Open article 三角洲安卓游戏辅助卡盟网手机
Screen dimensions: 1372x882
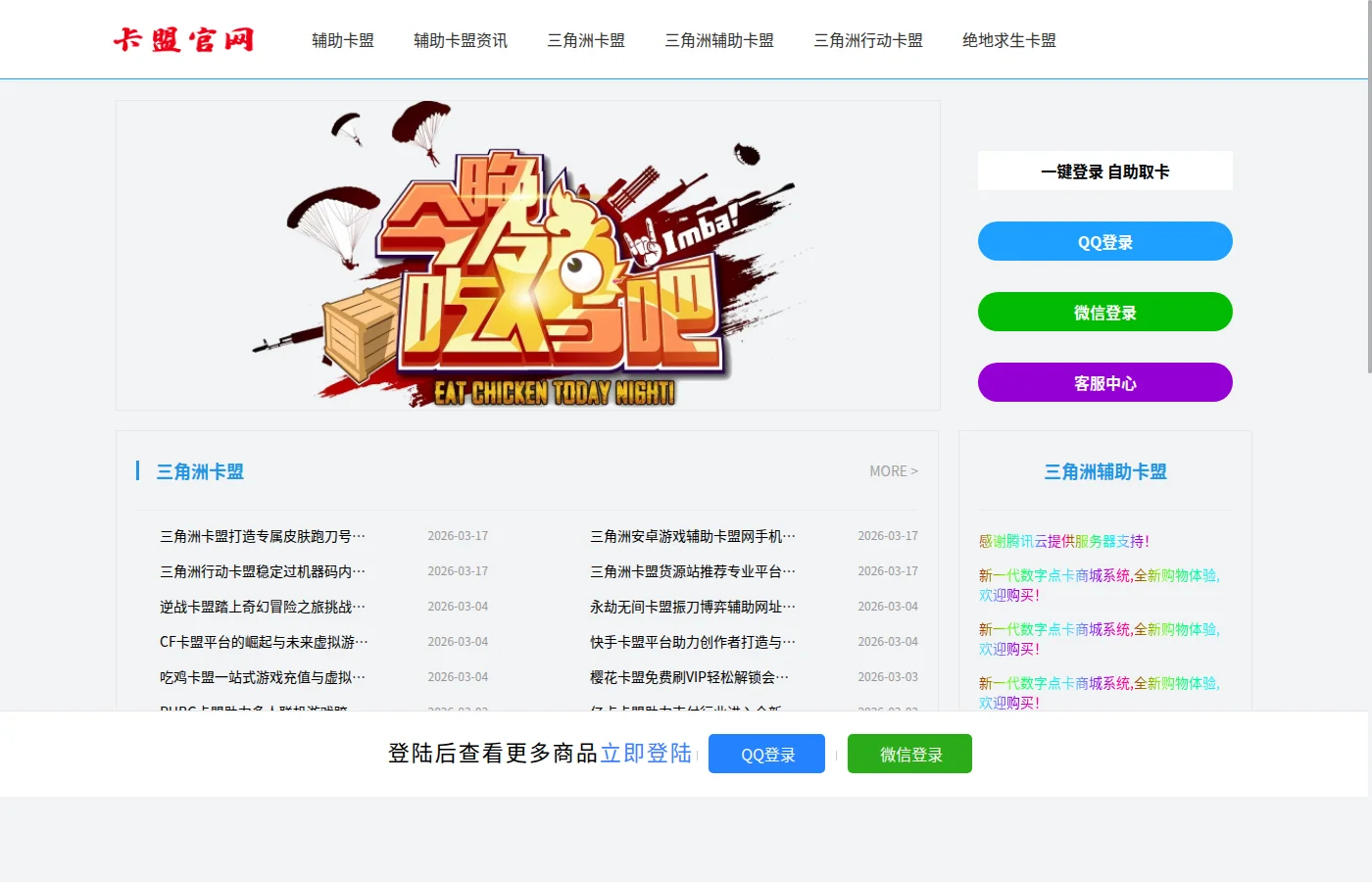tap(693, 536)
